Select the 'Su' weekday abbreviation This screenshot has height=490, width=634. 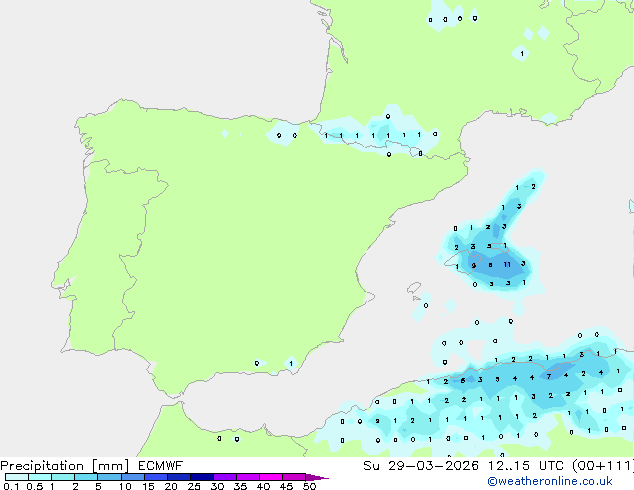click(x=371, y=466)
